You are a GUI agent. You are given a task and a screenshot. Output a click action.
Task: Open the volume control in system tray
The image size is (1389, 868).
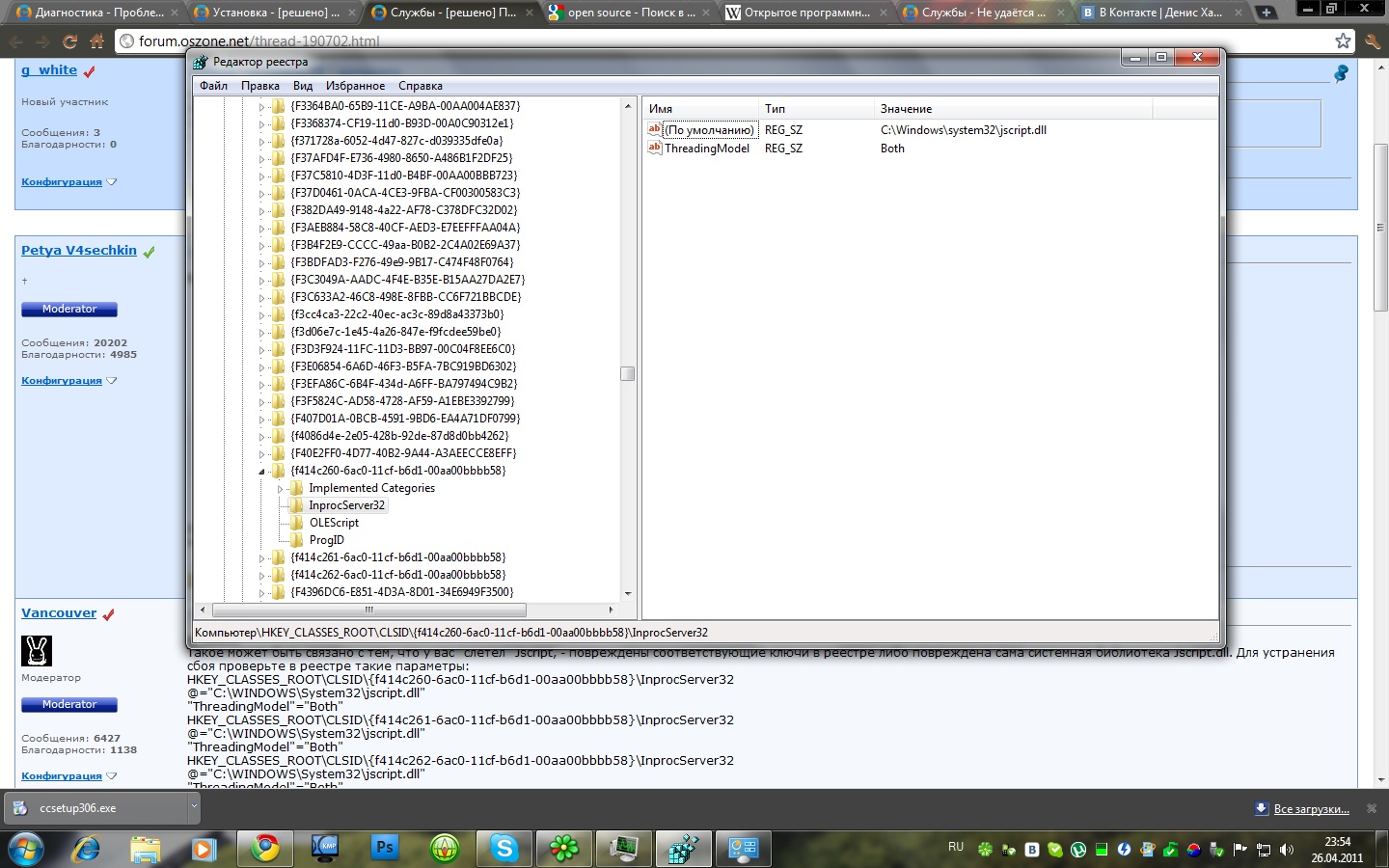(x=1287, y=850)
